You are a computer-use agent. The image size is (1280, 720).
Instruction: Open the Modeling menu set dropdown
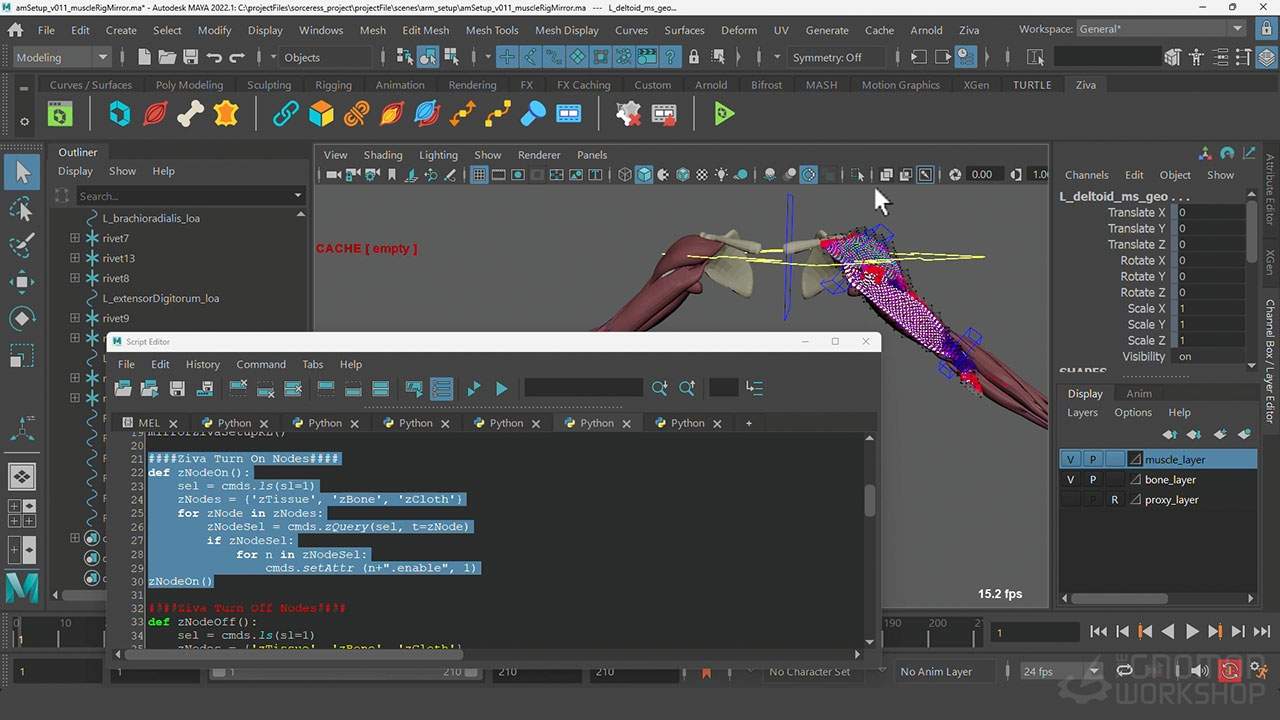pos(62,57)
